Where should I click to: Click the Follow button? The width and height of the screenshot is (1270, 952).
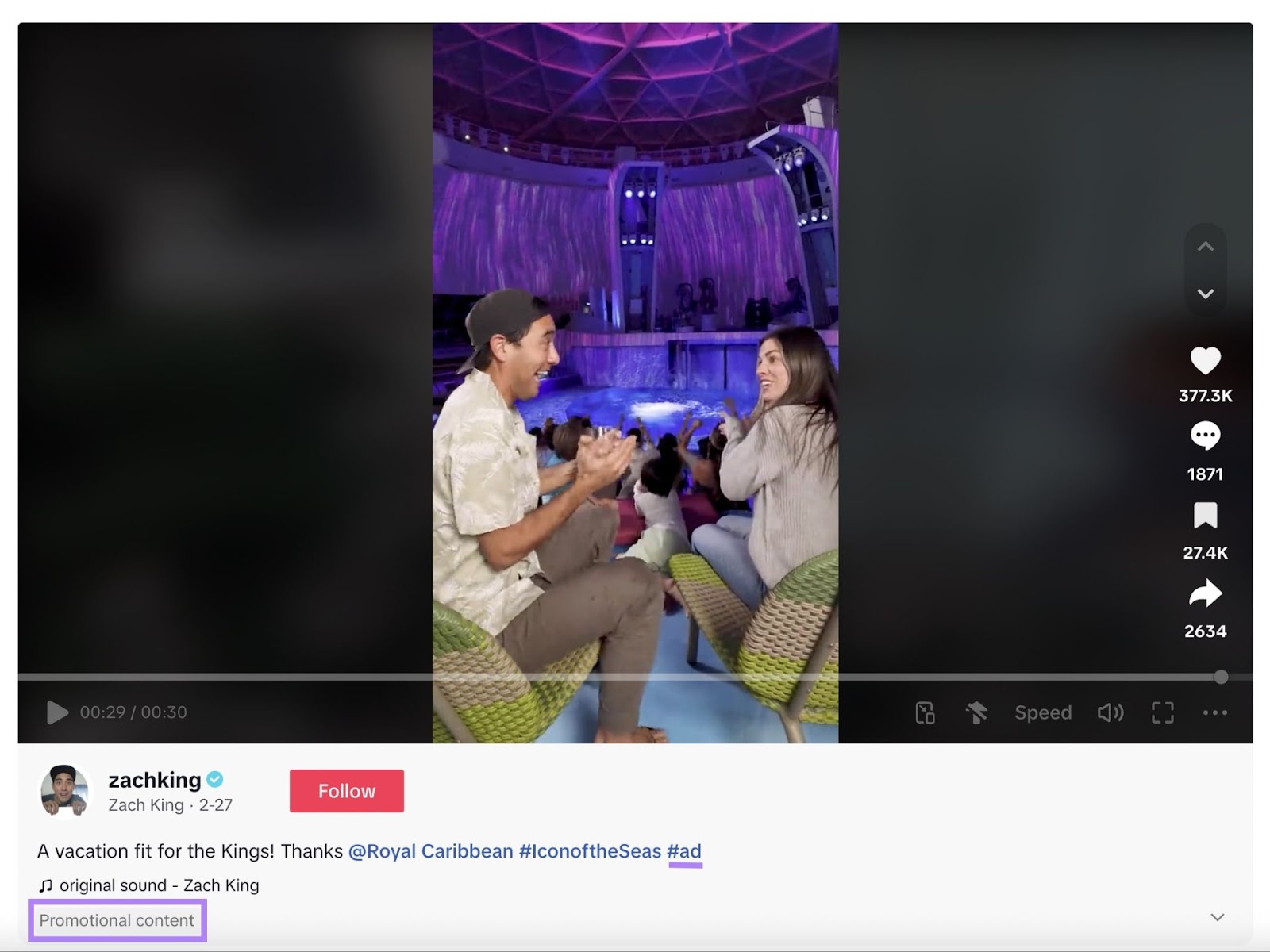346,790
